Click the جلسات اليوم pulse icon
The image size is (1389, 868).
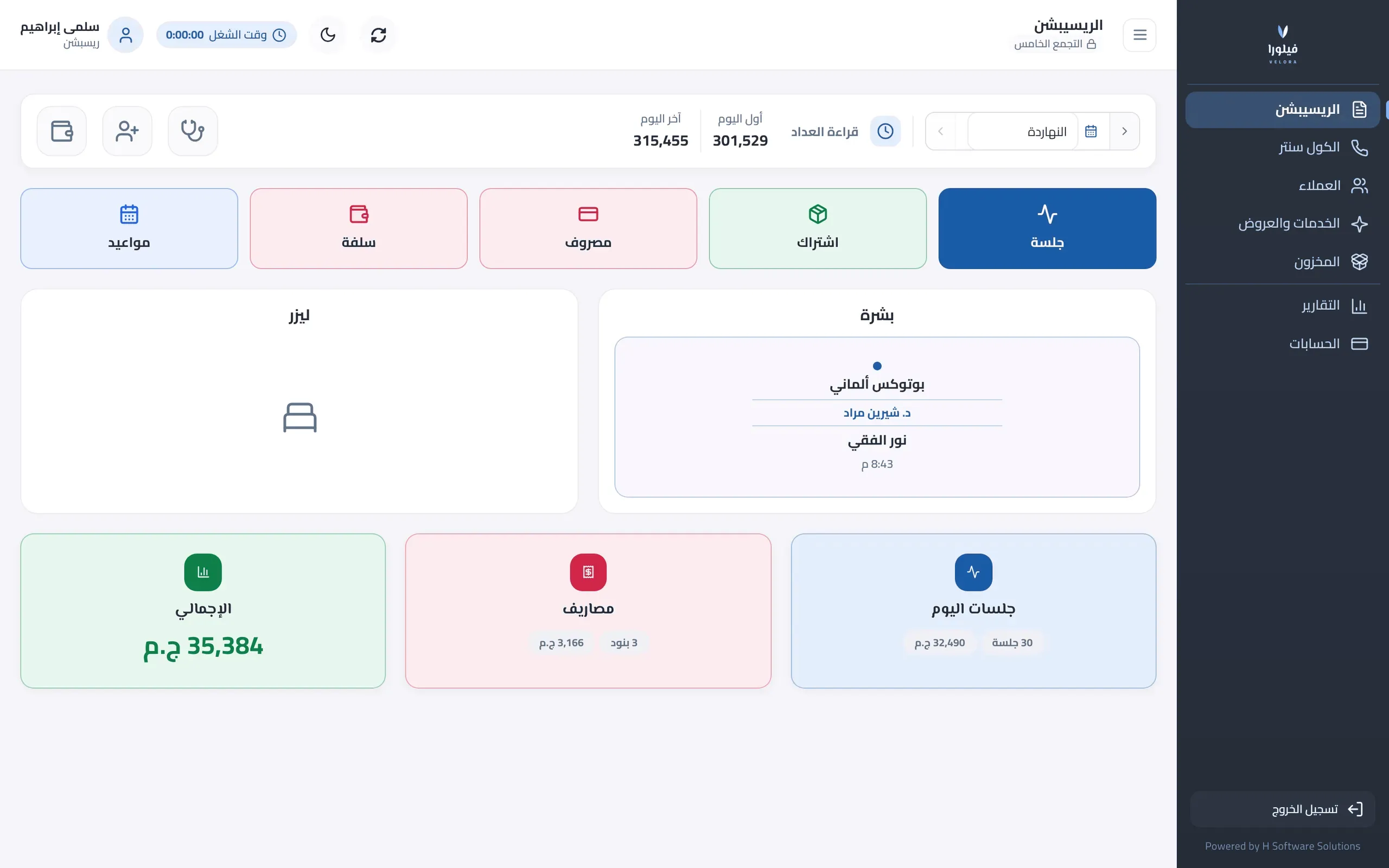tap(973, 572)
